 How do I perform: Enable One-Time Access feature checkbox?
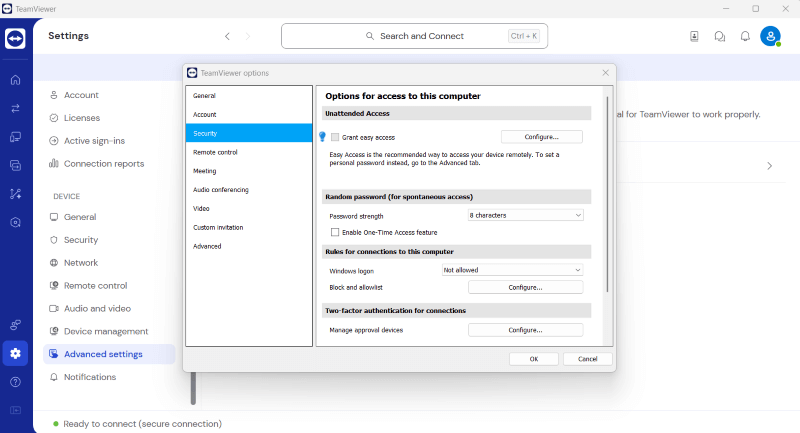tap(335, 232)
